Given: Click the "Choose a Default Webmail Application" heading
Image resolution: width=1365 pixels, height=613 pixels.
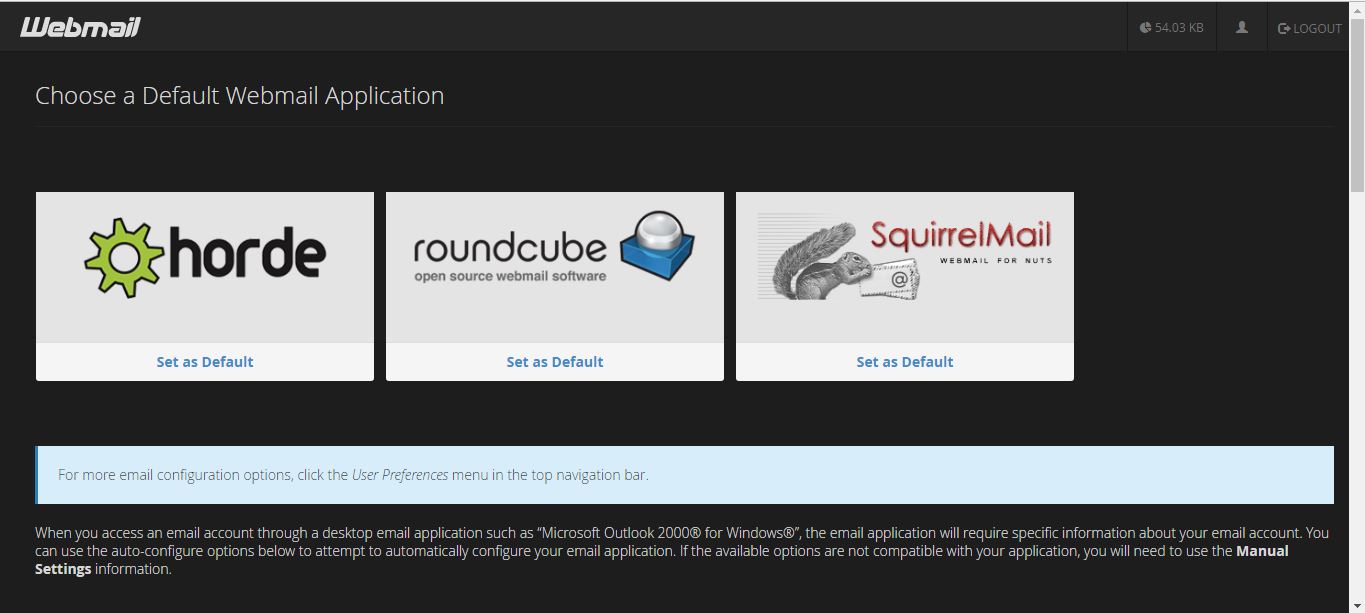Looking at the screenshot, I should [x=240, y=96].
